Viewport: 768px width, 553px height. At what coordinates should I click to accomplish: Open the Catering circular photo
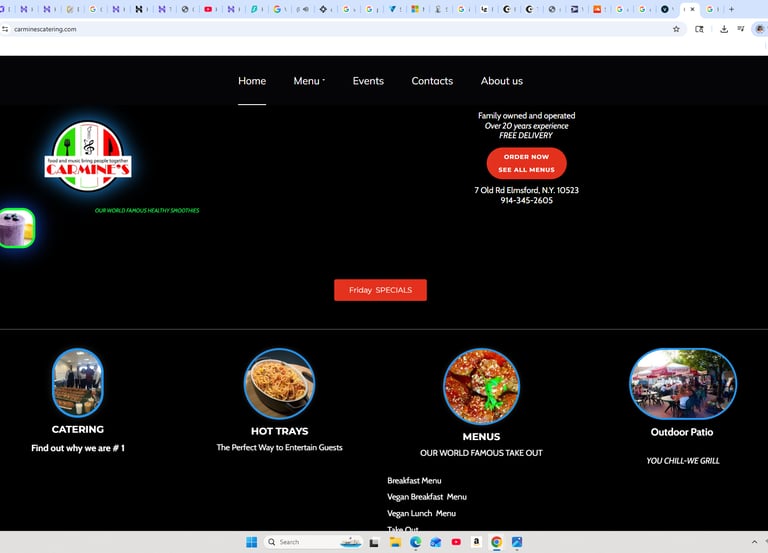(x=78, y=383)
